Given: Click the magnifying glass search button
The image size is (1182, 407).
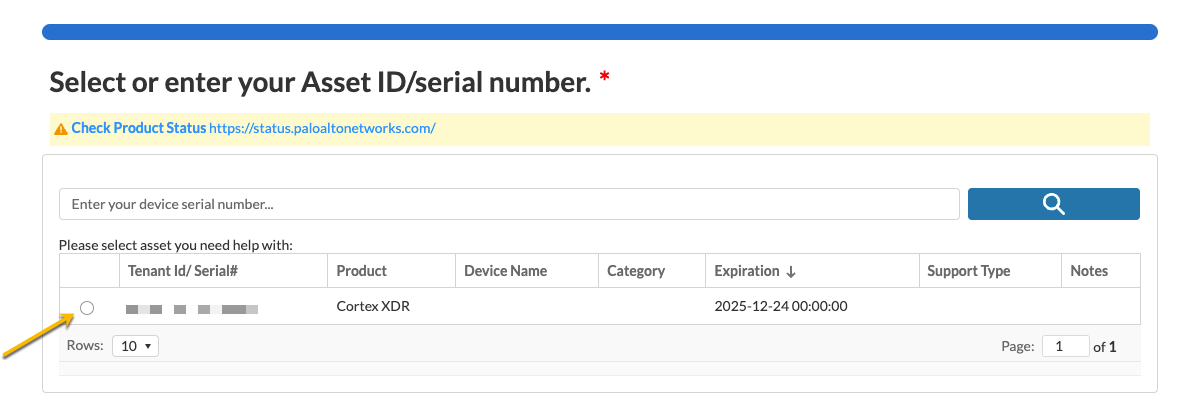Looking at the screenshot, I should point(1053,204).
